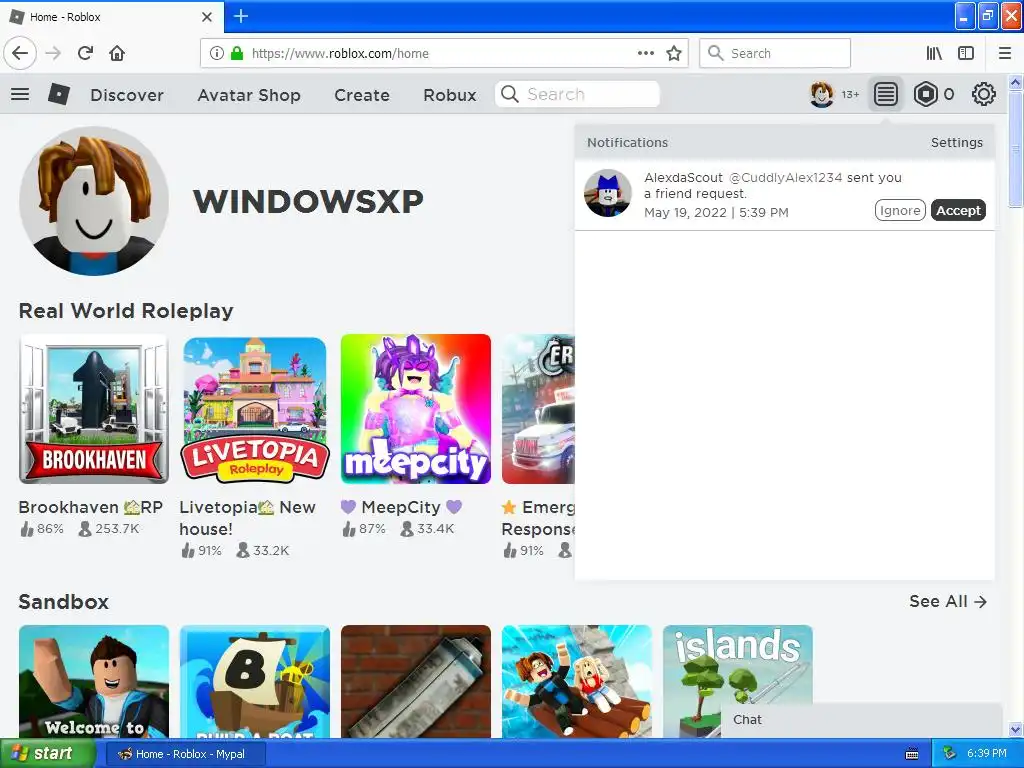Click the on-screen keyboard tray icon
The height and width of the screenshot is (768, 1024).
pos(912,754)
